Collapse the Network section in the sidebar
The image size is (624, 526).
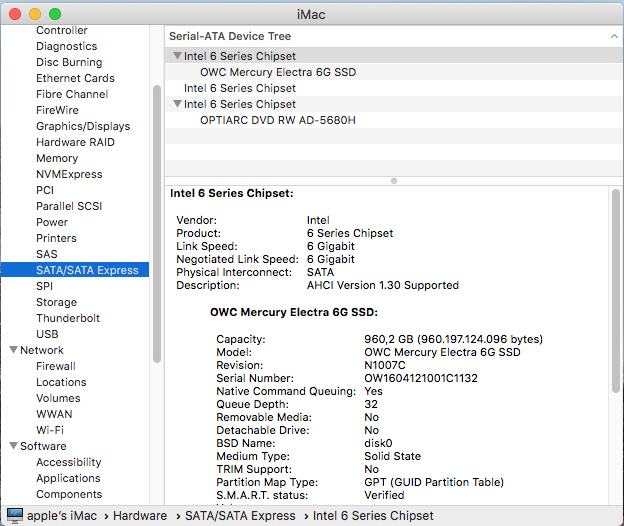[x=13, y=350]
